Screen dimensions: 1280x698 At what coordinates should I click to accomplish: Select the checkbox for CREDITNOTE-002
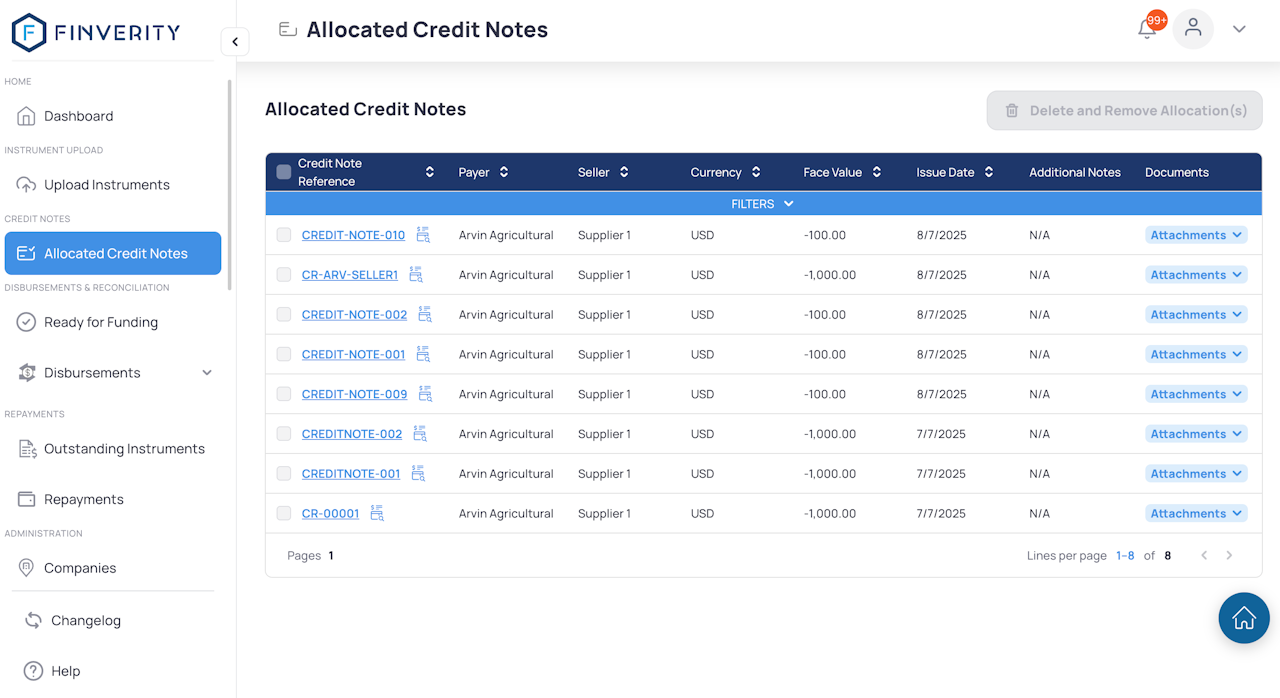click(284, 434)
